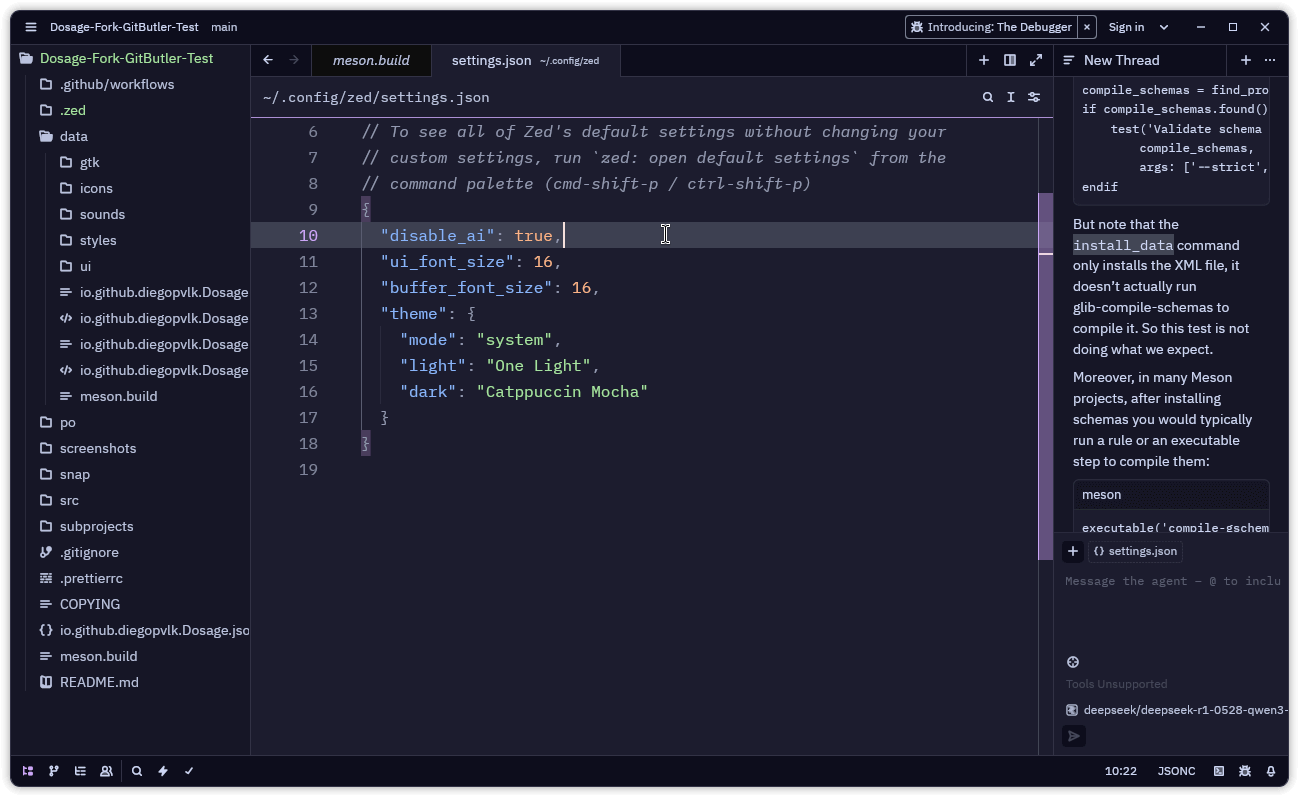Click the project search magnifier in status bar
Viewport: 1299px width, 797px height.
[x=137, y=771]
